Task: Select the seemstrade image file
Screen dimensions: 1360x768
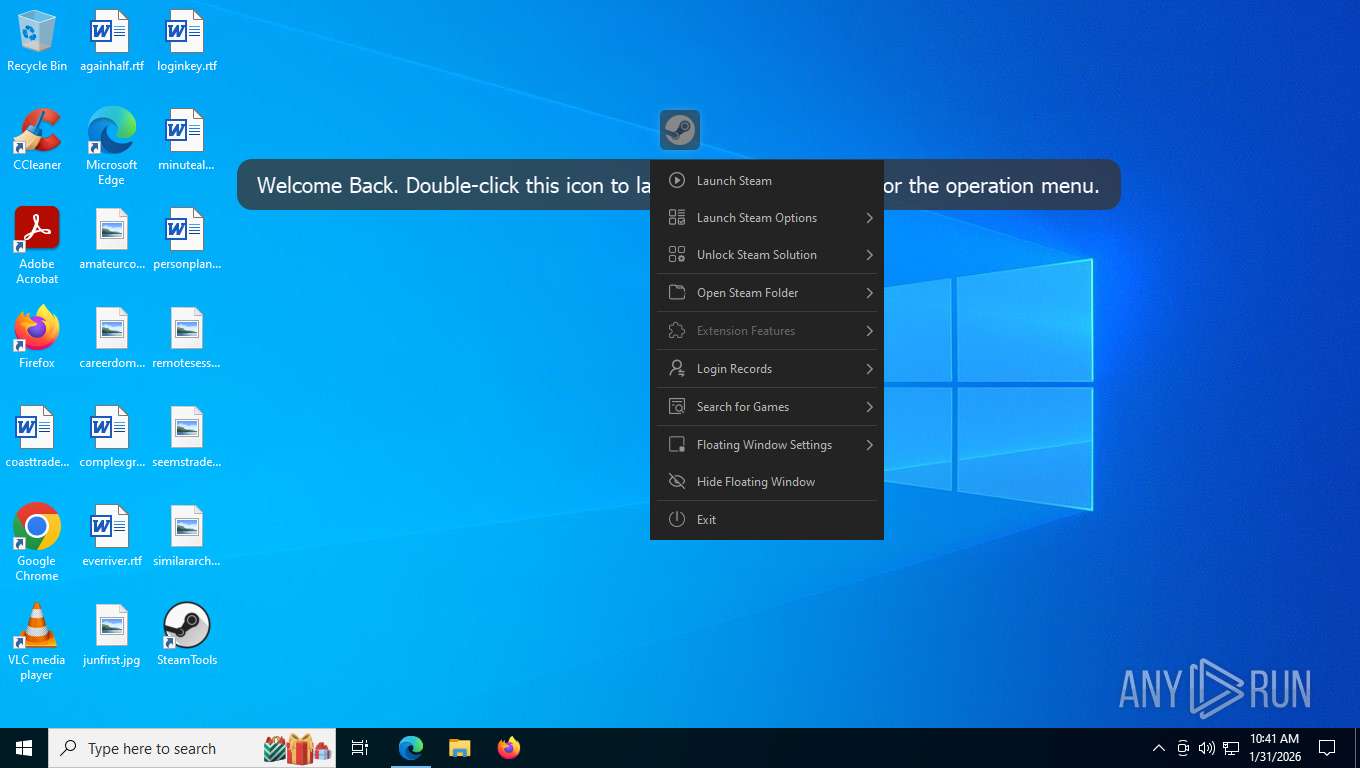Action: [187, 437]
